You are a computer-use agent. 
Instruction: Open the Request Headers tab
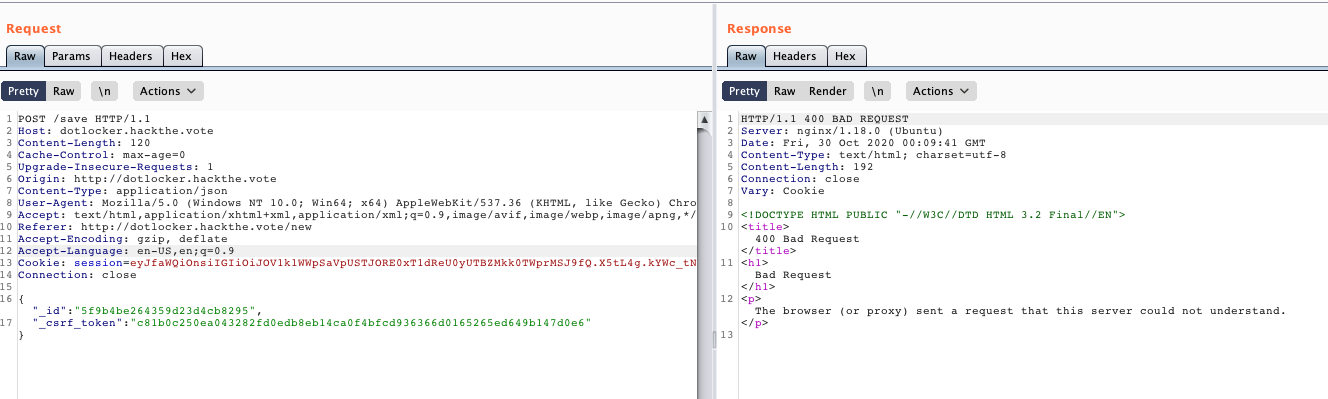pyautogui.click(x=130, y=56)
